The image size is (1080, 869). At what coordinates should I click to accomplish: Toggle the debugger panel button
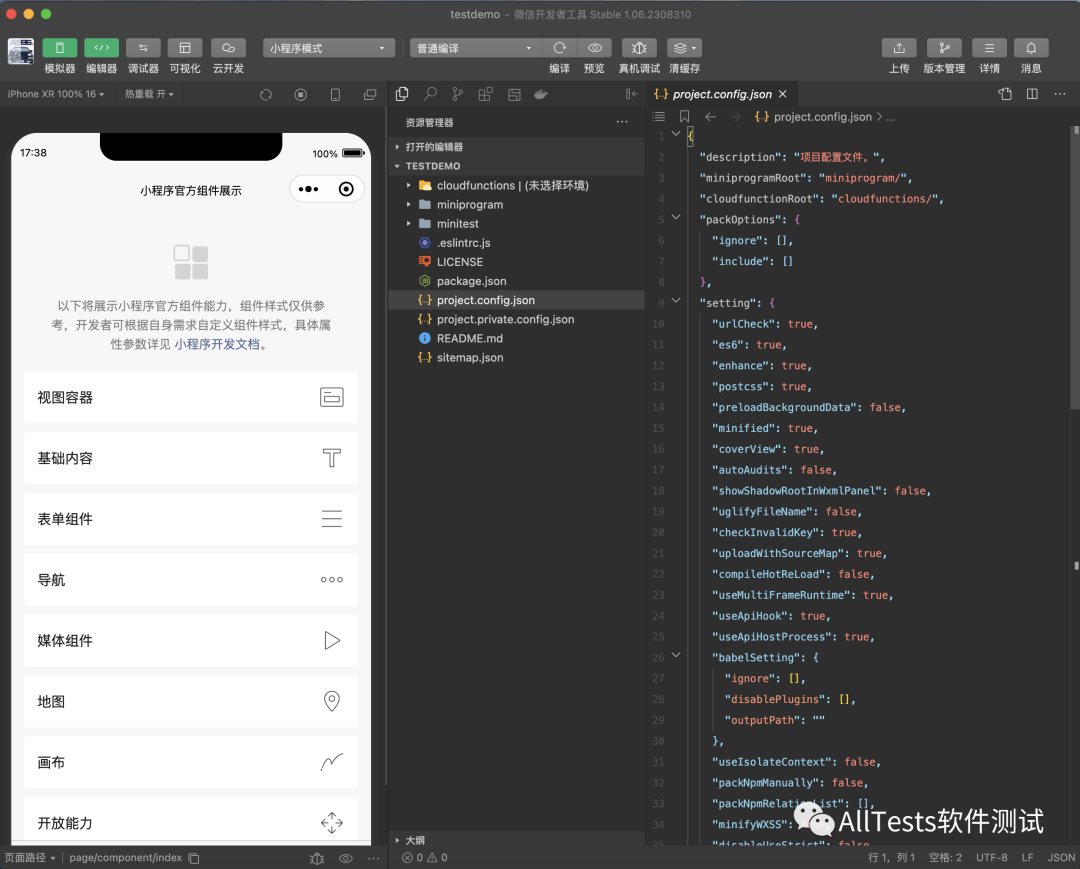coord(143,48)
